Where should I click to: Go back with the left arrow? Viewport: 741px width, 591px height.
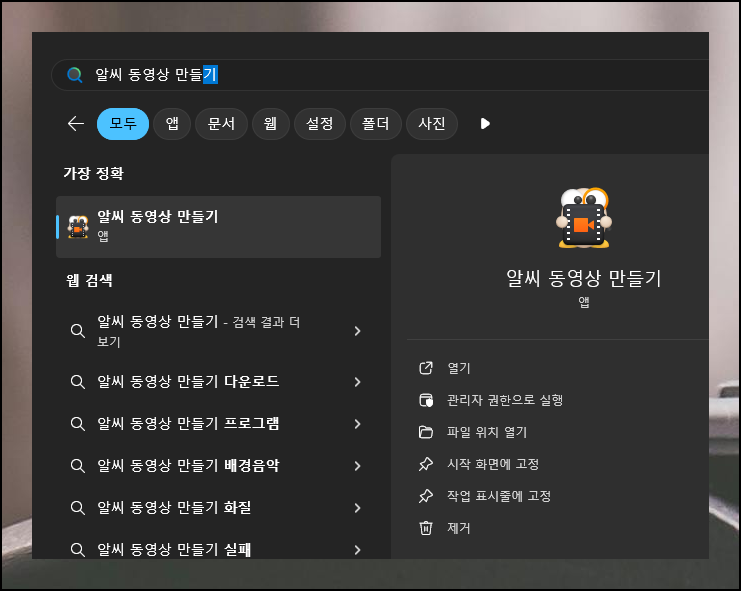point(76,124)
